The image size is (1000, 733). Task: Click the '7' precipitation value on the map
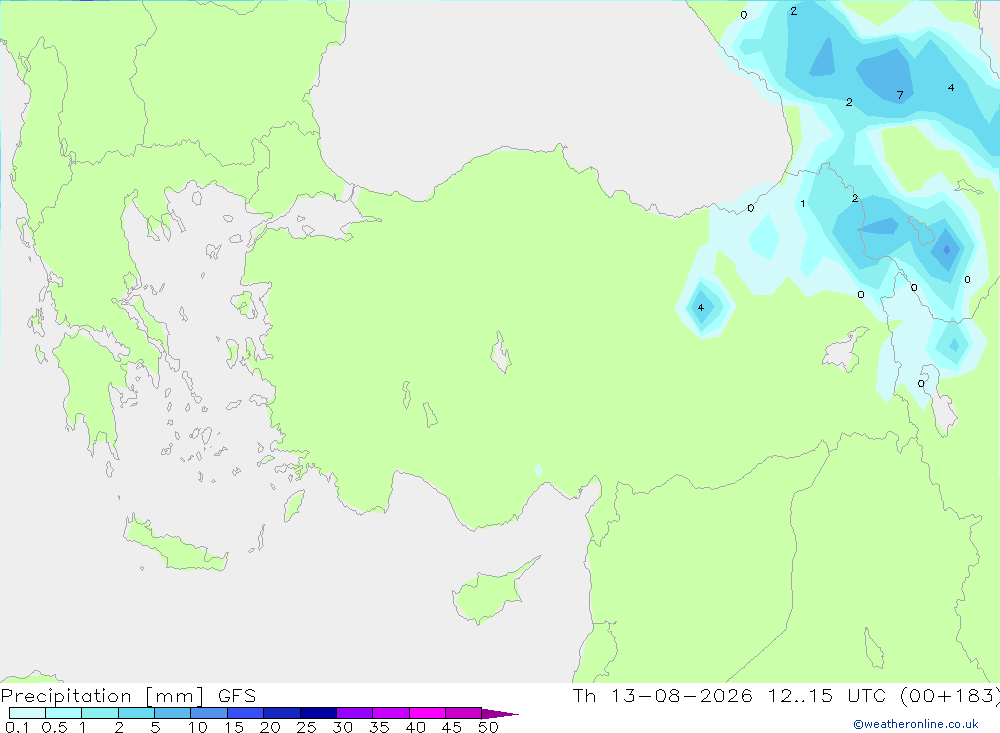tap(900, 95)
